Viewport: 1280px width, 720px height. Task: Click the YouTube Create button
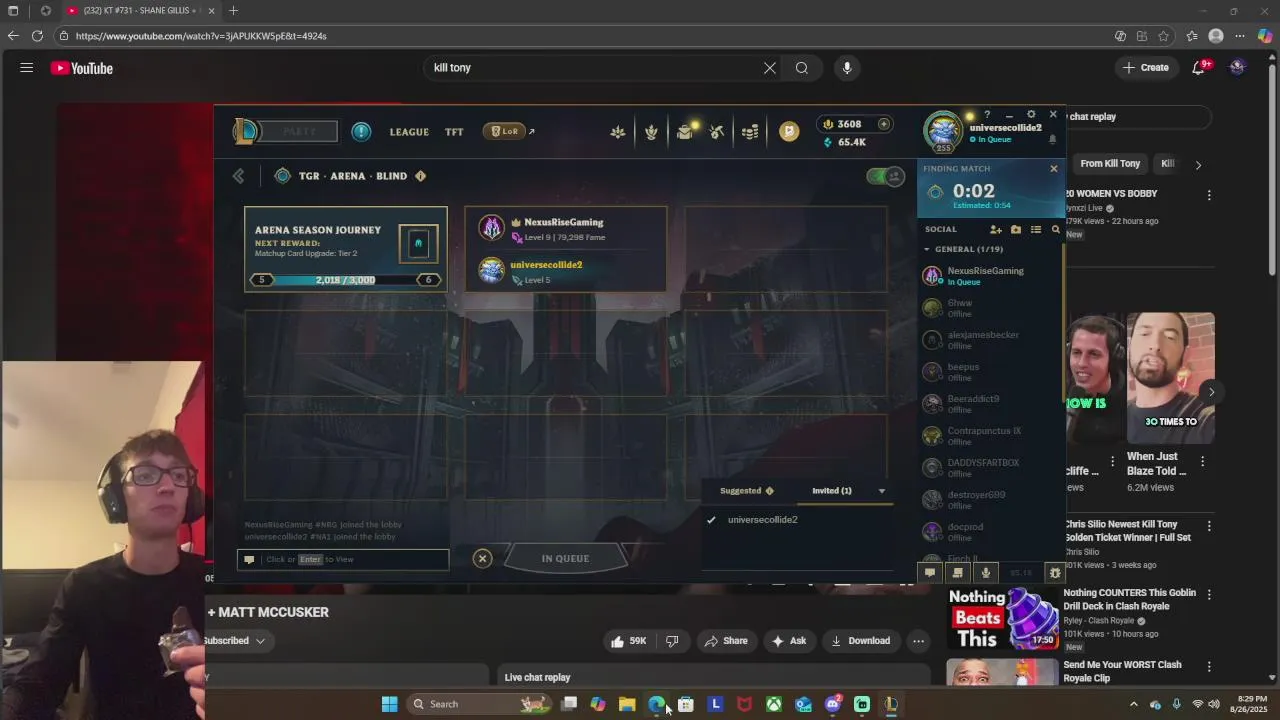point(1145,68)
